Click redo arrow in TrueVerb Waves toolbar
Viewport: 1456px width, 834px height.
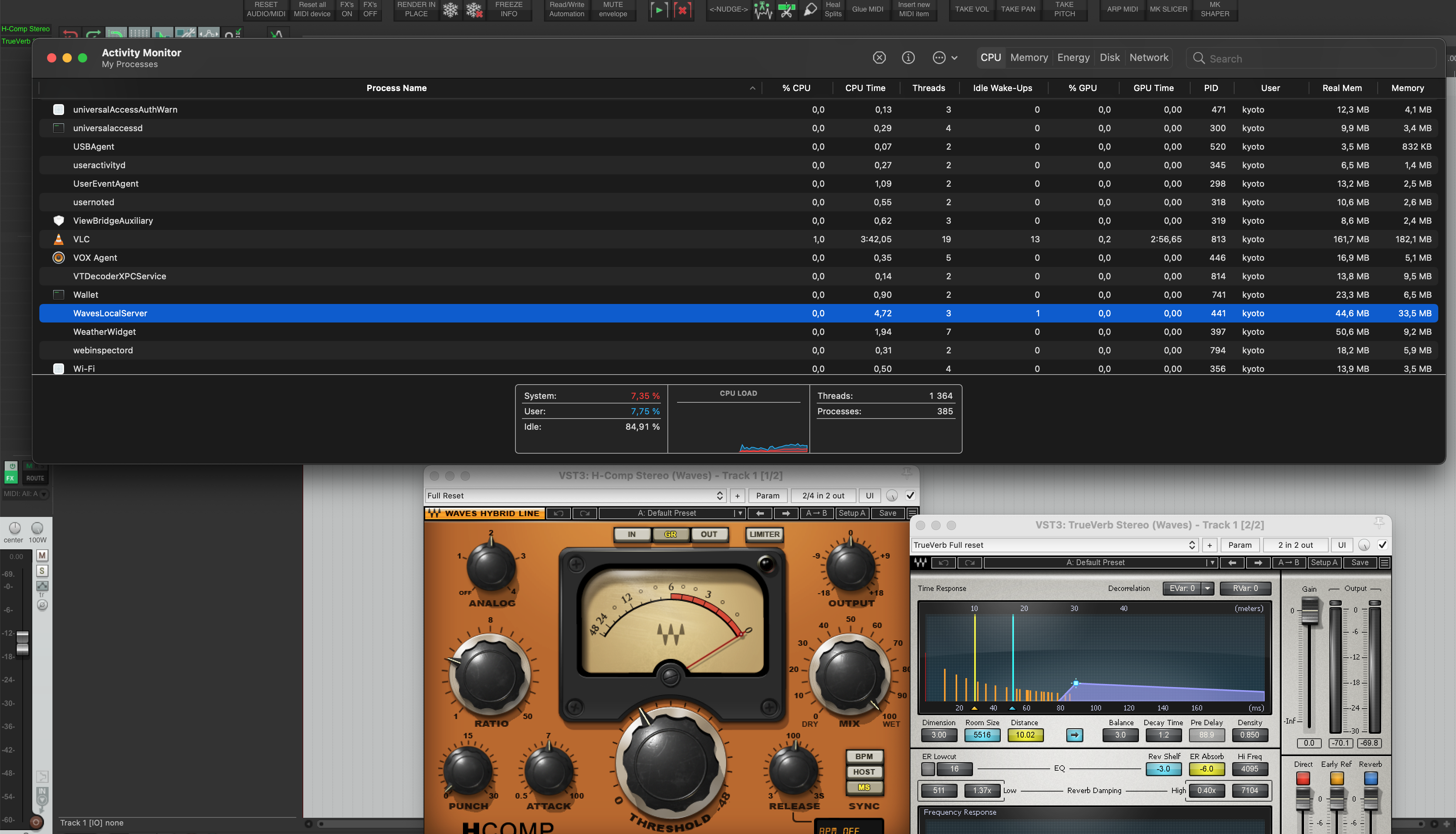pos(970,563)
